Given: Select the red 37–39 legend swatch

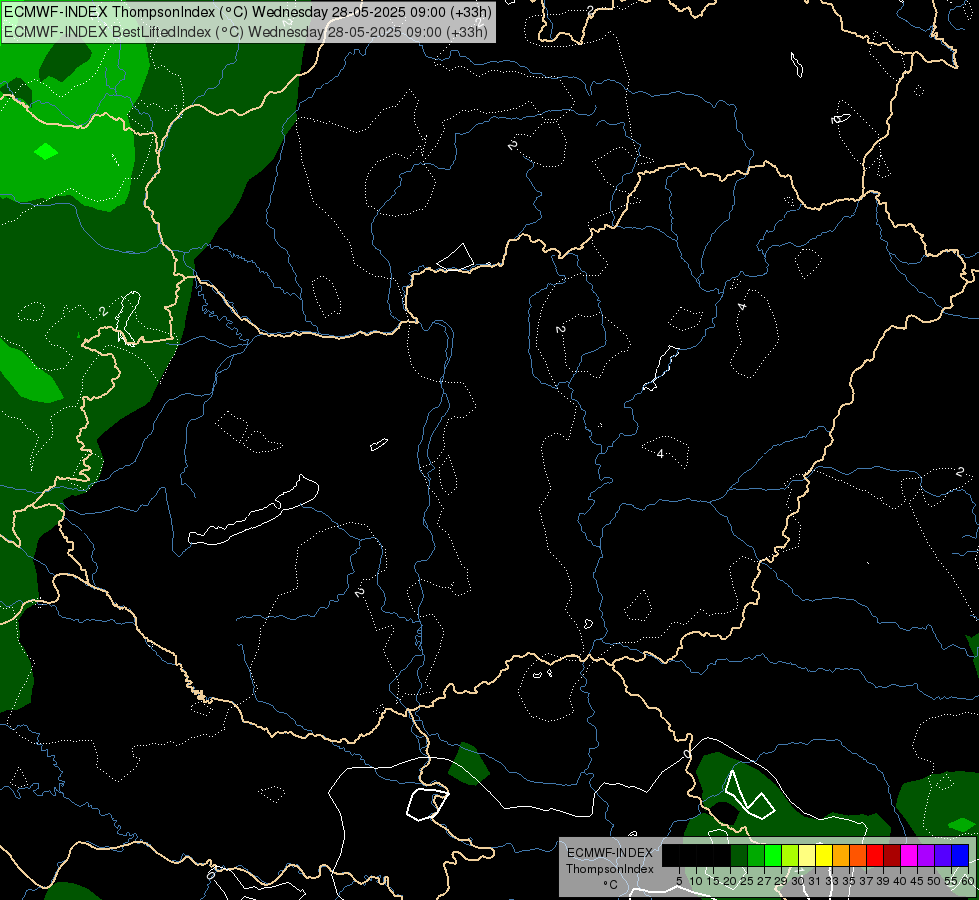Looking at the screenshot, I should tap(875, 855).
